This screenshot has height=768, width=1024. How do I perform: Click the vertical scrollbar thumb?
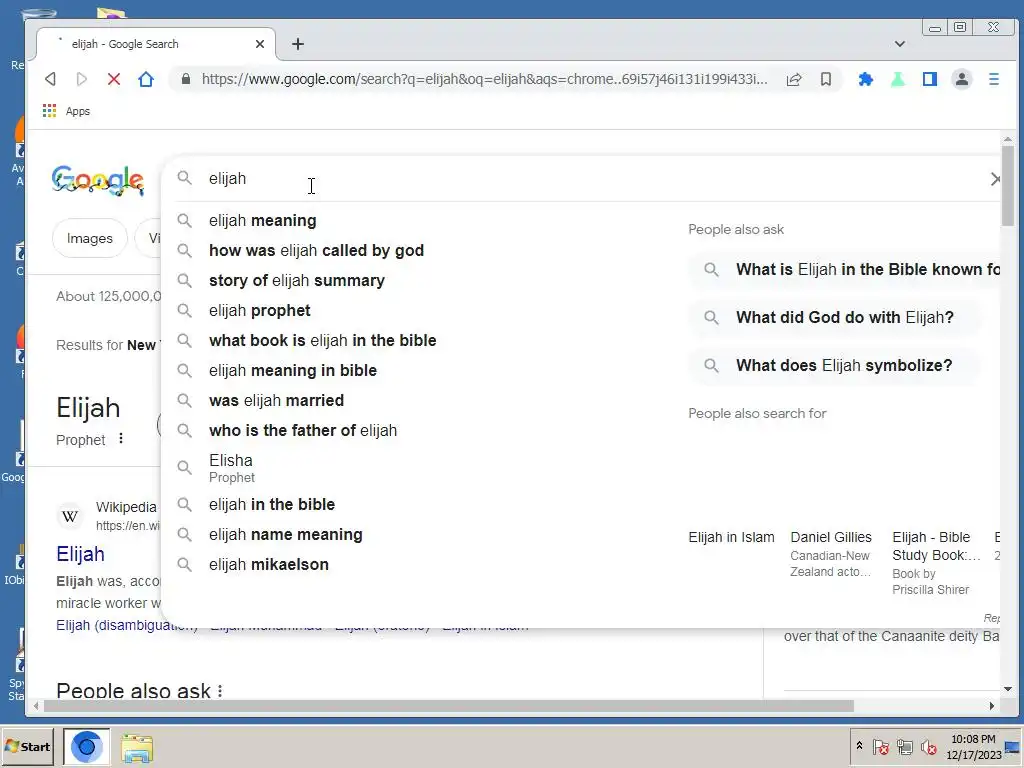tap(1008, 186)
